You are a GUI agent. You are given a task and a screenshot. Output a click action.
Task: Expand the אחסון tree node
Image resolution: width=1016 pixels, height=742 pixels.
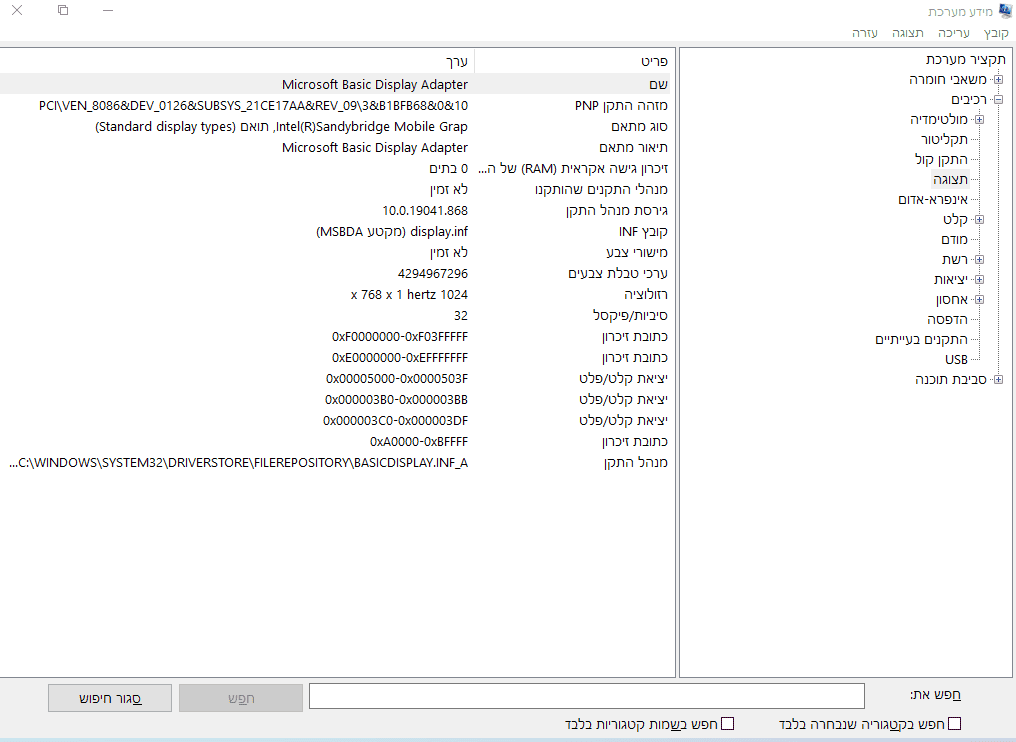coord(980,300)
